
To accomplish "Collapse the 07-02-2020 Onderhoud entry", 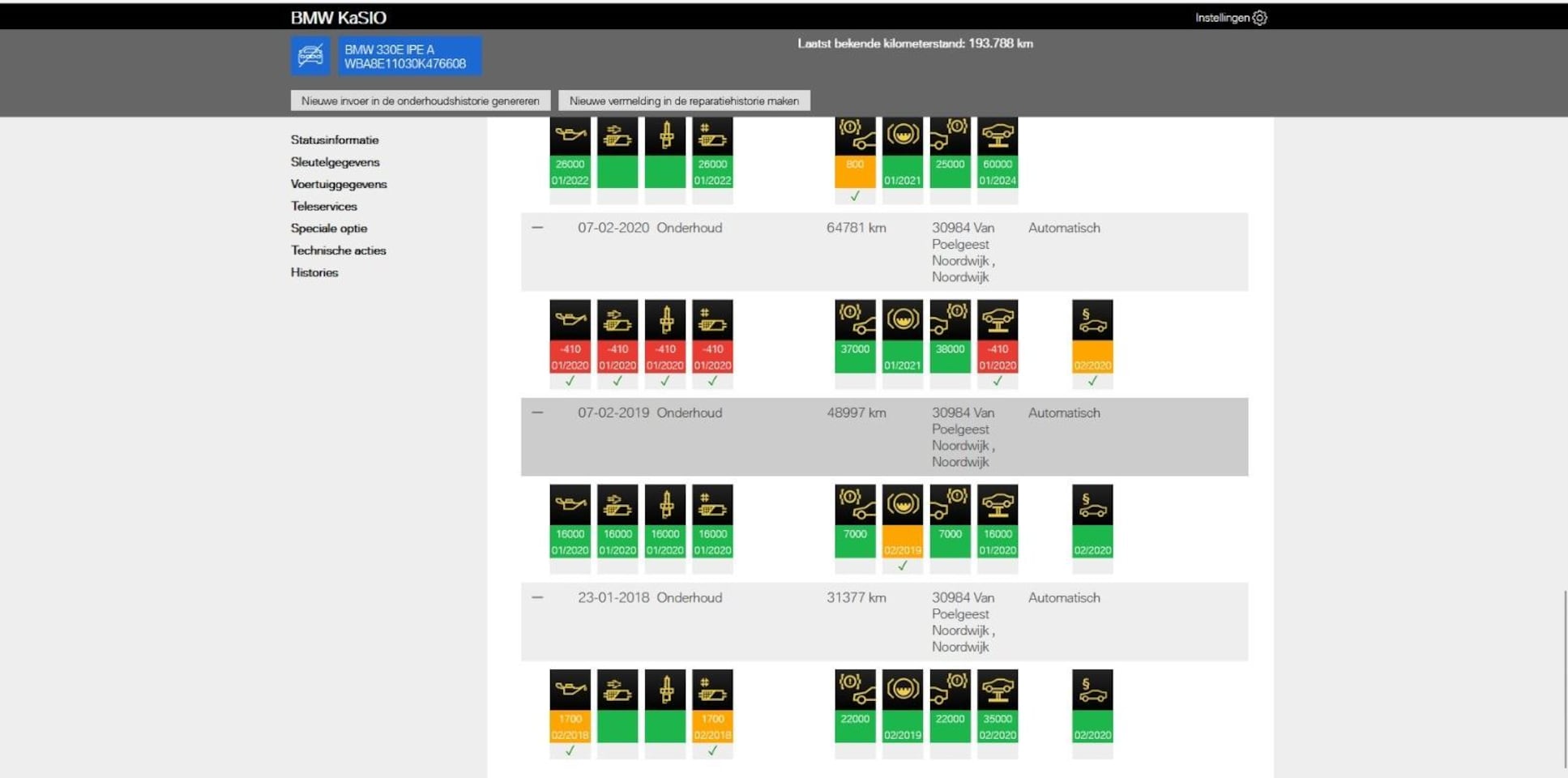I will tap(537, 228).
